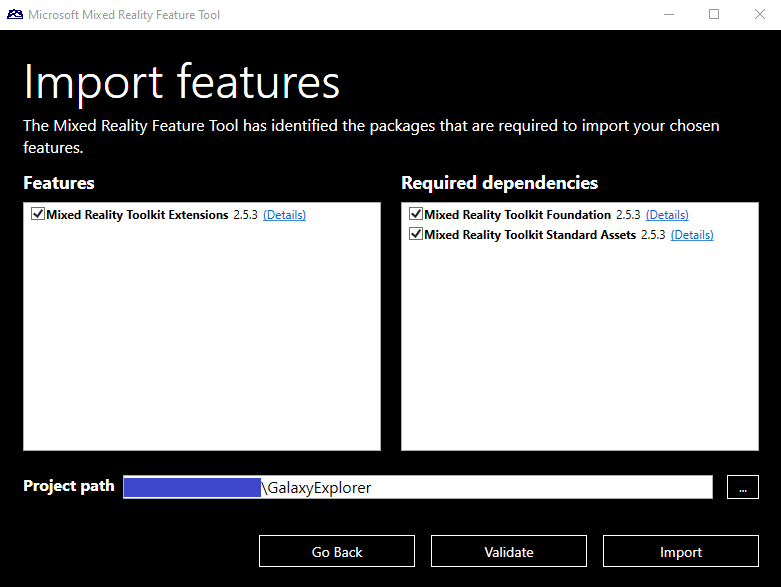Maximize the Feature Tool window
Image resolution: width=781 pixels, height=587 pixels.
click(x=714, y=15)
